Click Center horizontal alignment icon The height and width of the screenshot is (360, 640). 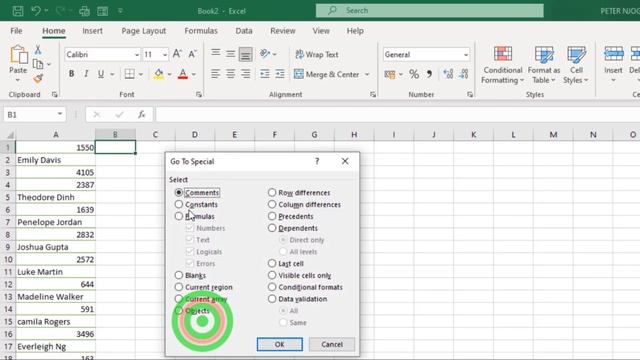click(x=231, y=74)
